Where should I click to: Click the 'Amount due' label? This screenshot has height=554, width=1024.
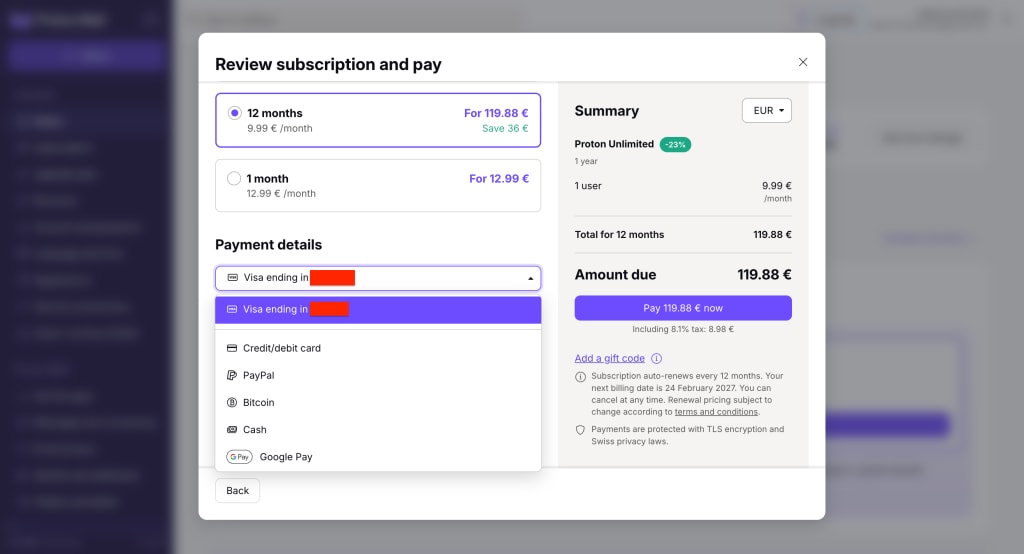tap(615, 275)
